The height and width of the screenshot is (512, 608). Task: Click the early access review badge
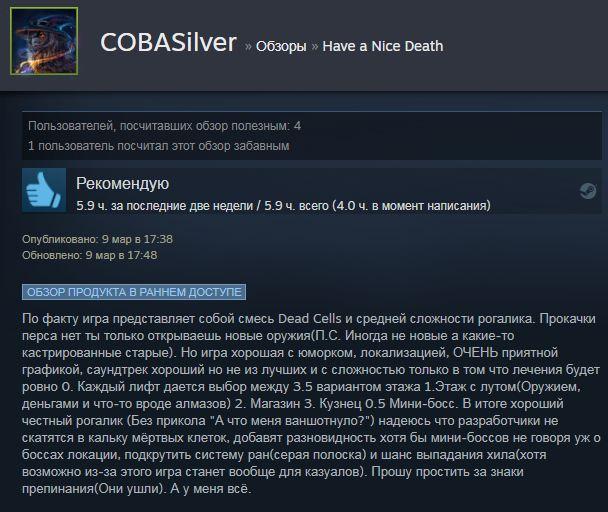(134, 292)
